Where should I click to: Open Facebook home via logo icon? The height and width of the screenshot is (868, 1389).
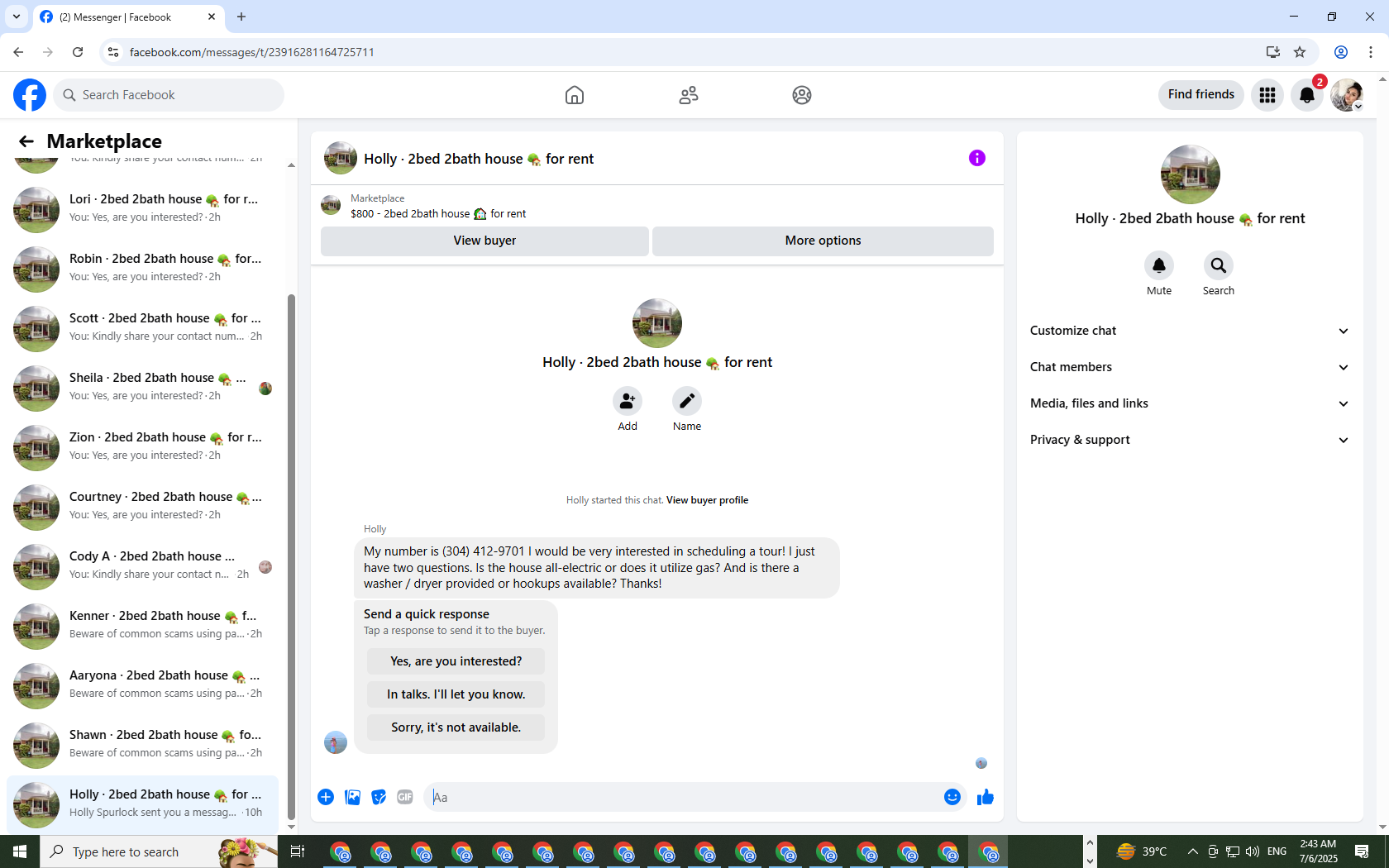click(x=30, y=95)
